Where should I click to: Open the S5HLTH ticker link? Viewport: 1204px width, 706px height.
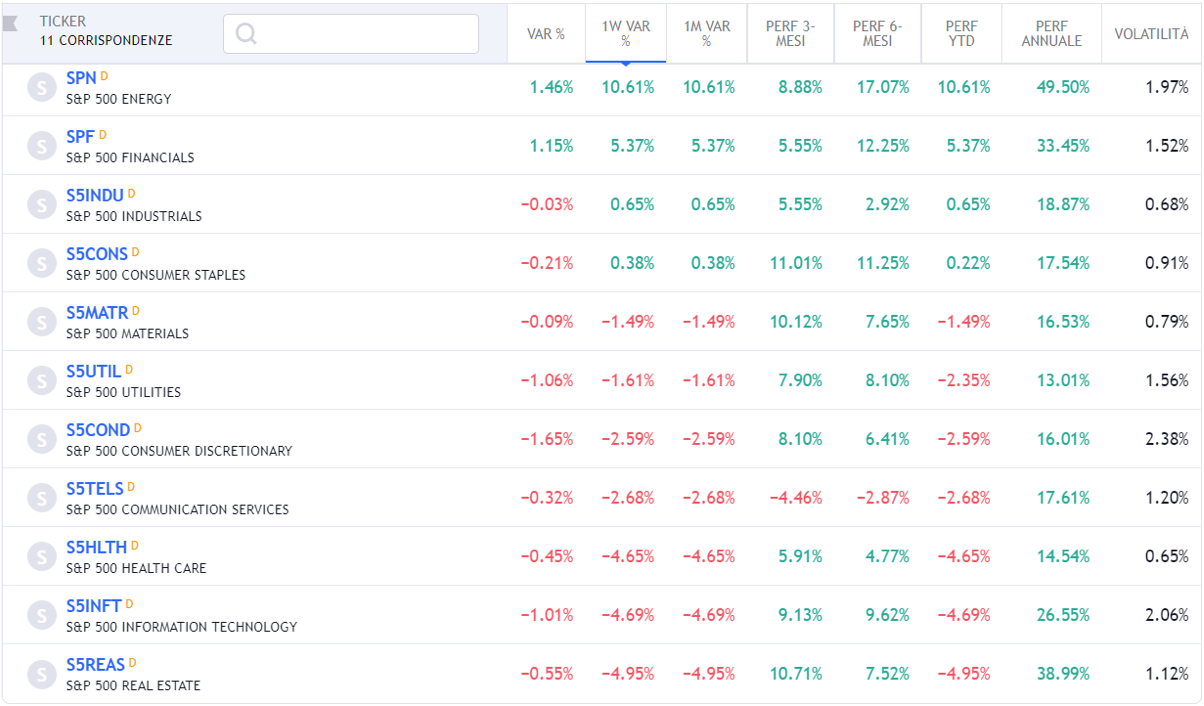(x=97, y=548)
